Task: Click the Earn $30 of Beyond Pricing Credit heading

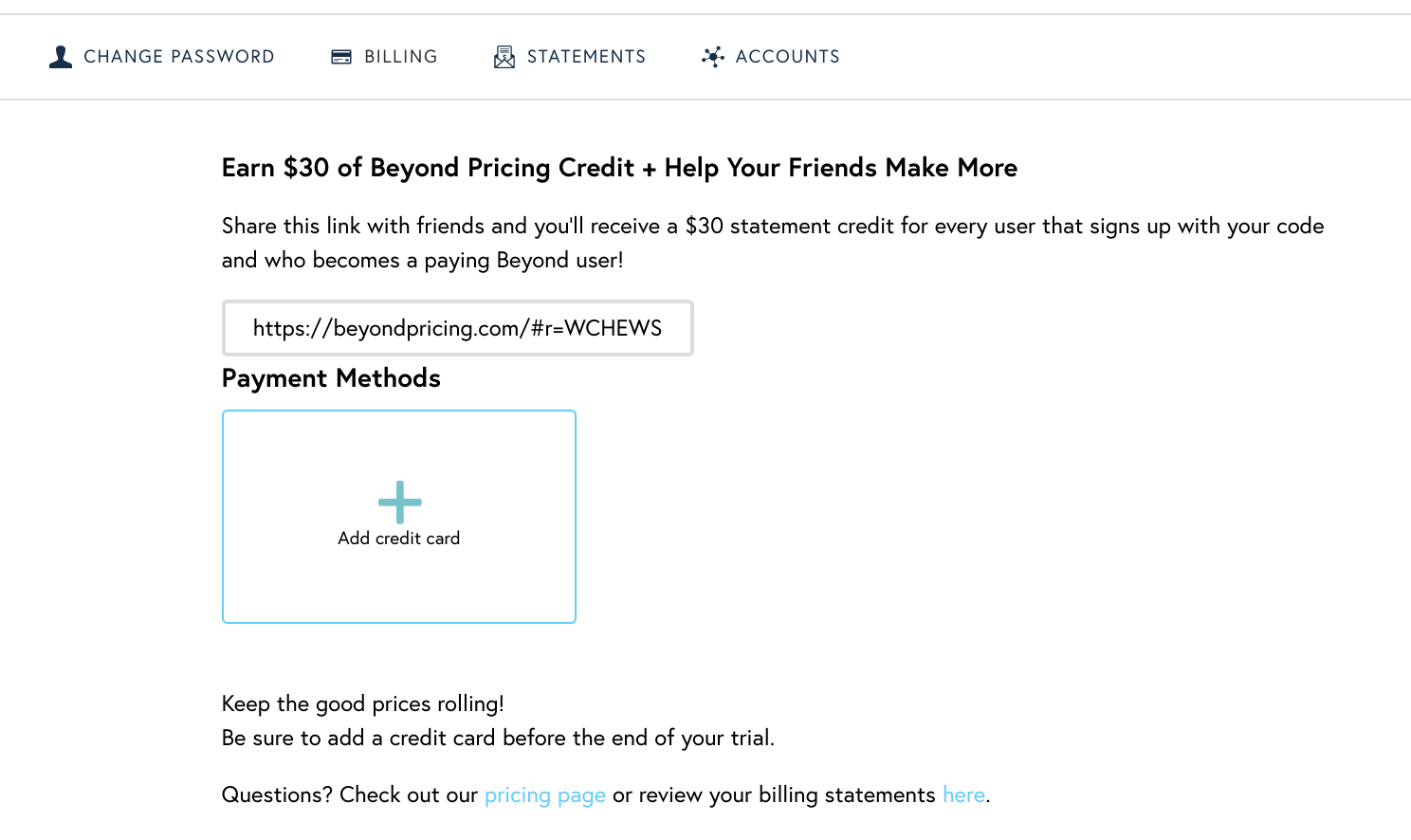Action: click(x=619, y=168)
